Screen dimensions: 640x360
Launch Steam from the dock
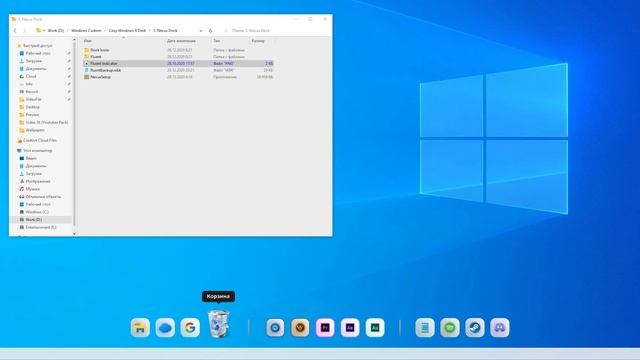coord(475,328)
